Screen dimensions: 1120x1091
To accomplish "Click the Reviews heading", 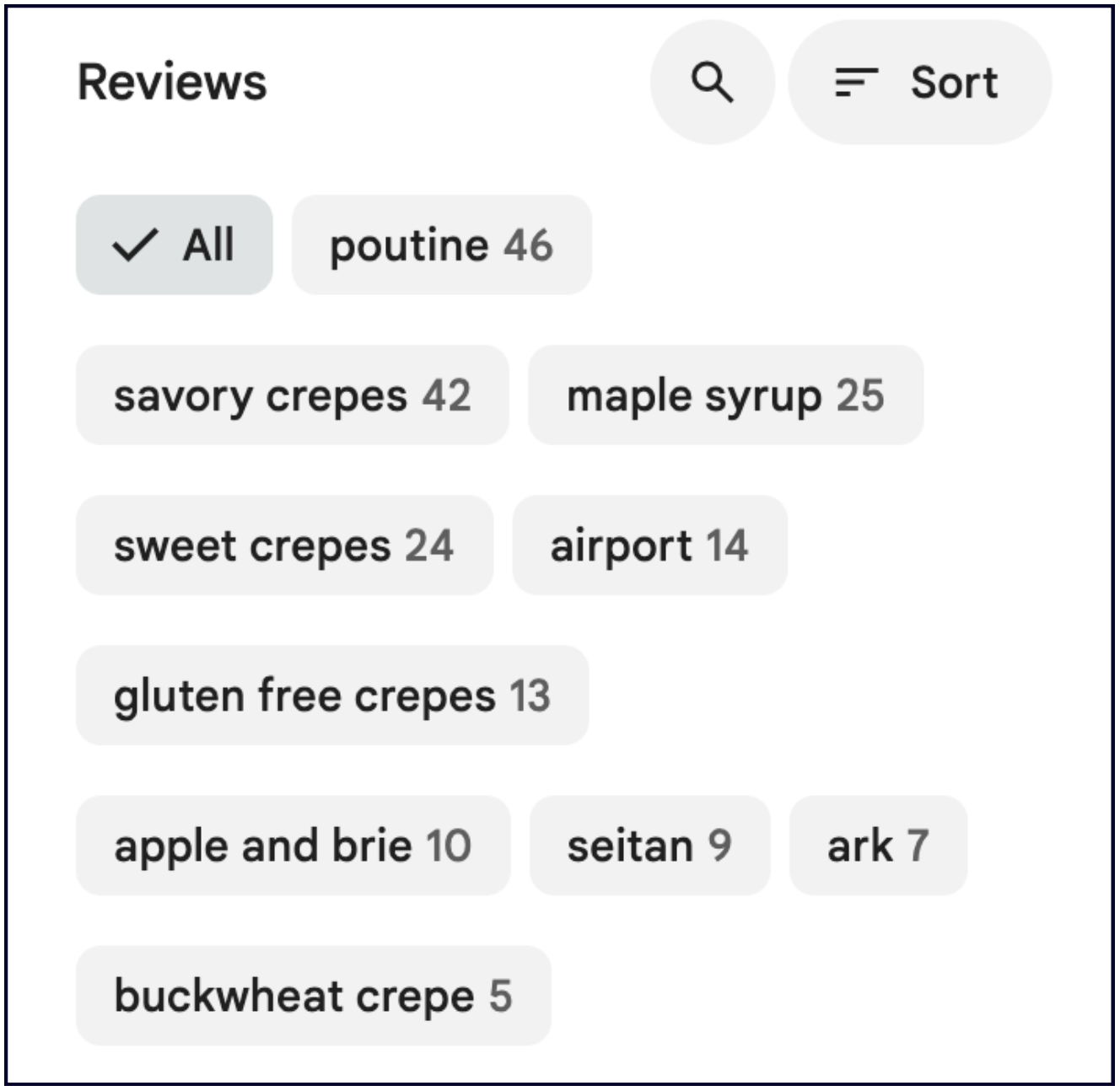I will 172,83.
